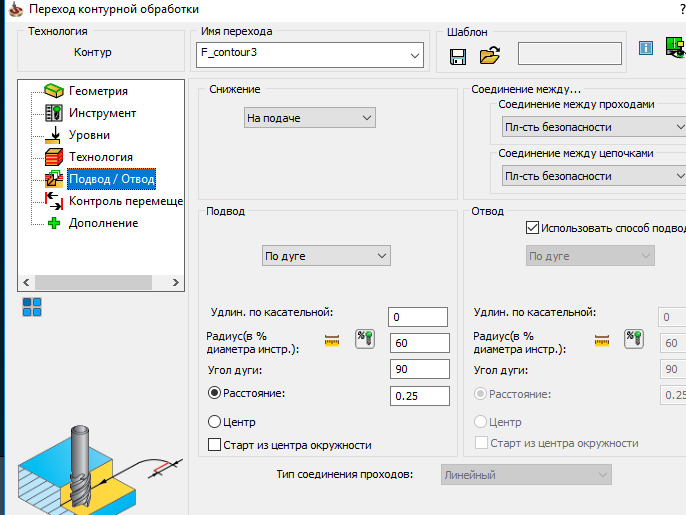Click the 'Угол дуги' input field in Подвод
686x515 pixels.
click(418, 370)
